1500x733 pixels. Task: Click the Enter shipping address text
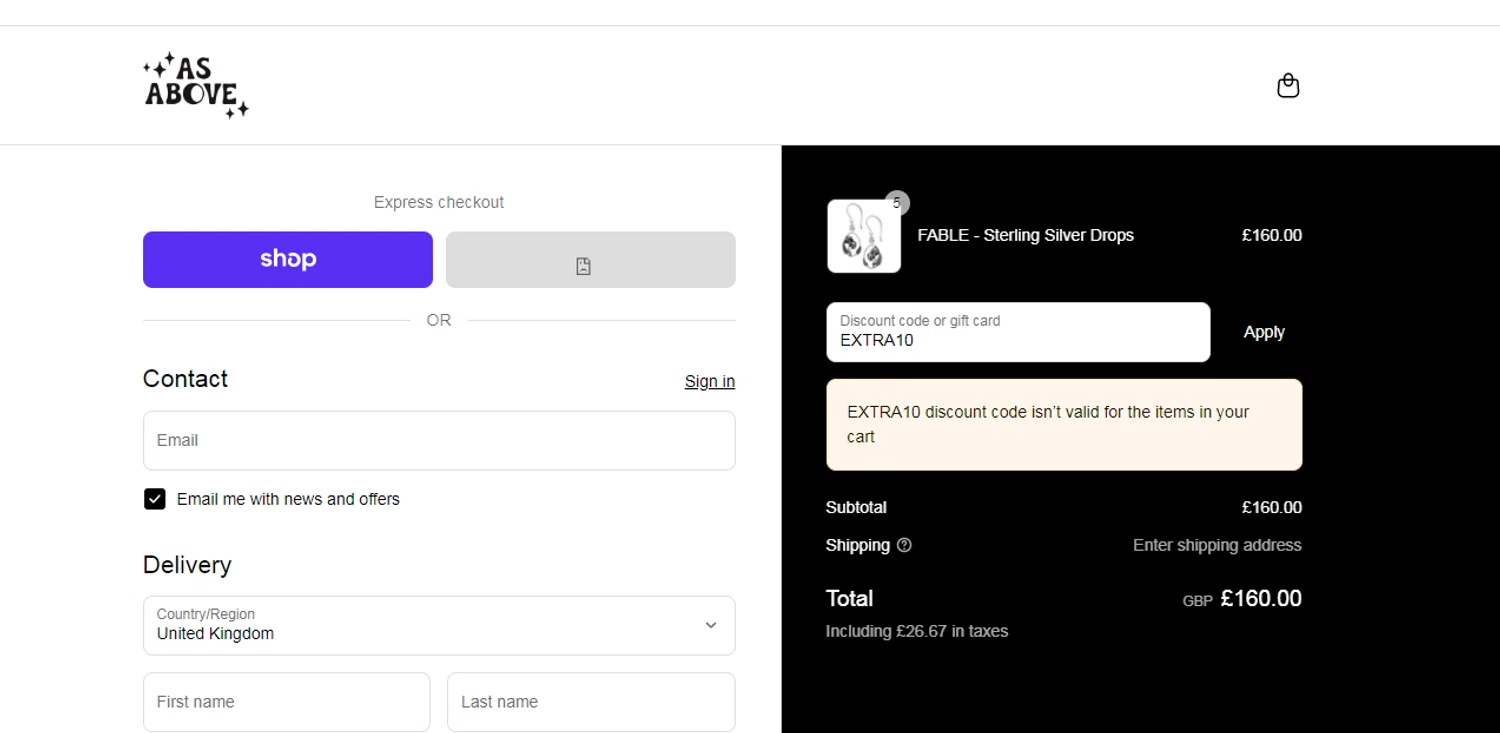1217,545
